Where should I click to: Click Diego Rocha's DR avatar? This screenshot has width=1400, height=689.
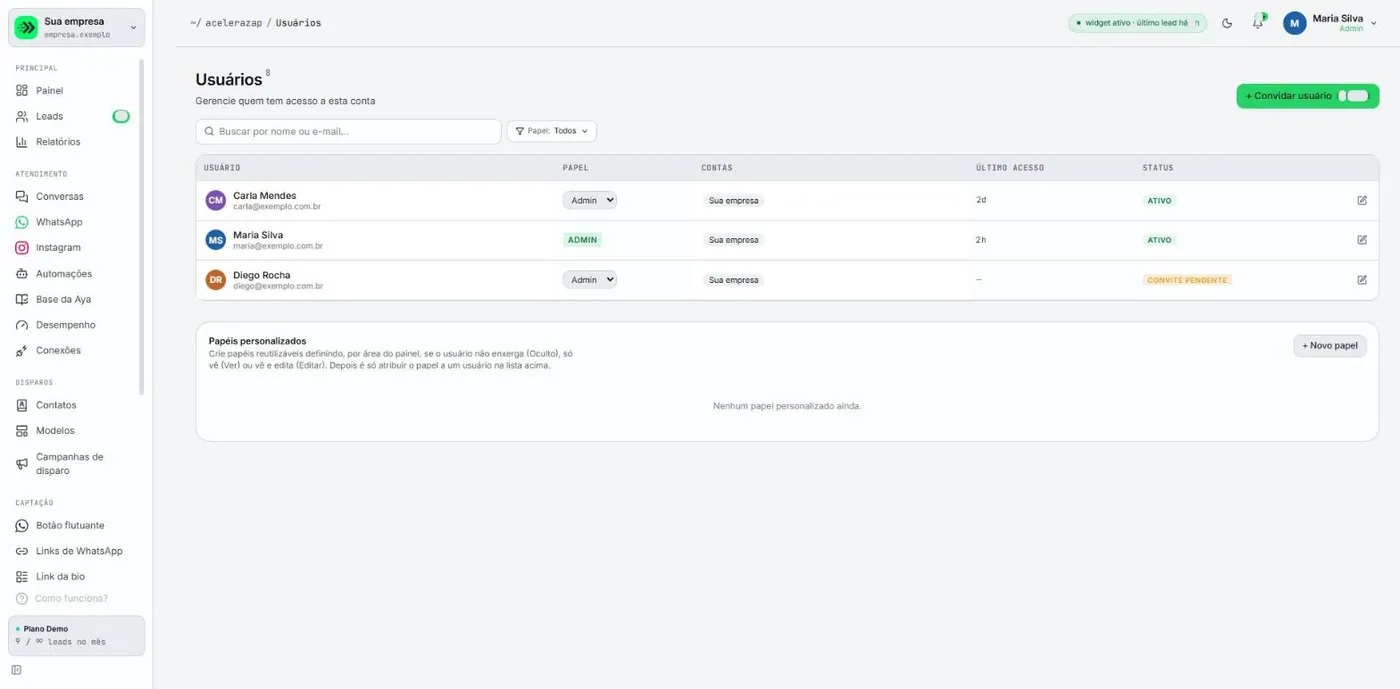pos(216,280)
